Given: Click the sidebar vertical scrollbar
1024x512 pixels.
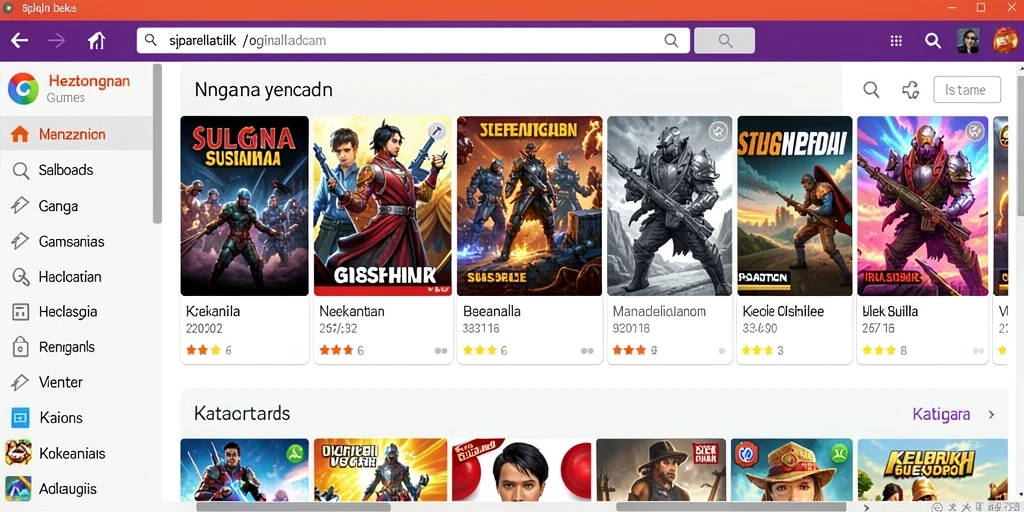Looking at the screenshot, I should pyautogui.click(x=157, y=144).
